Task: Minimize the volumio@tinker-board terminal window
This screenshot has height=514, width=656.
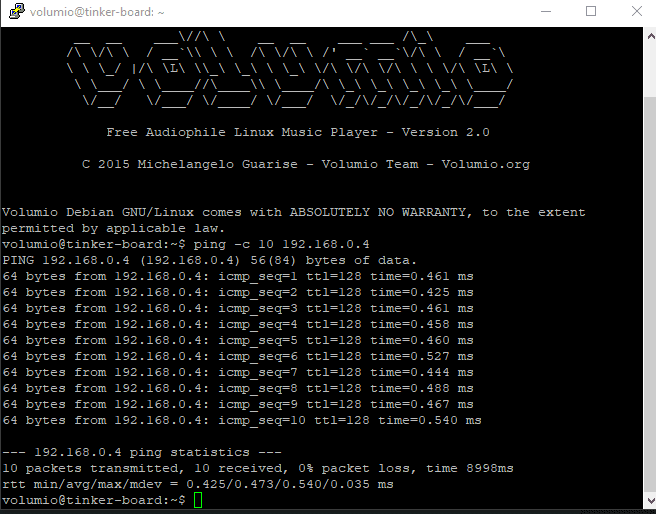Action: tap(546, 11)
